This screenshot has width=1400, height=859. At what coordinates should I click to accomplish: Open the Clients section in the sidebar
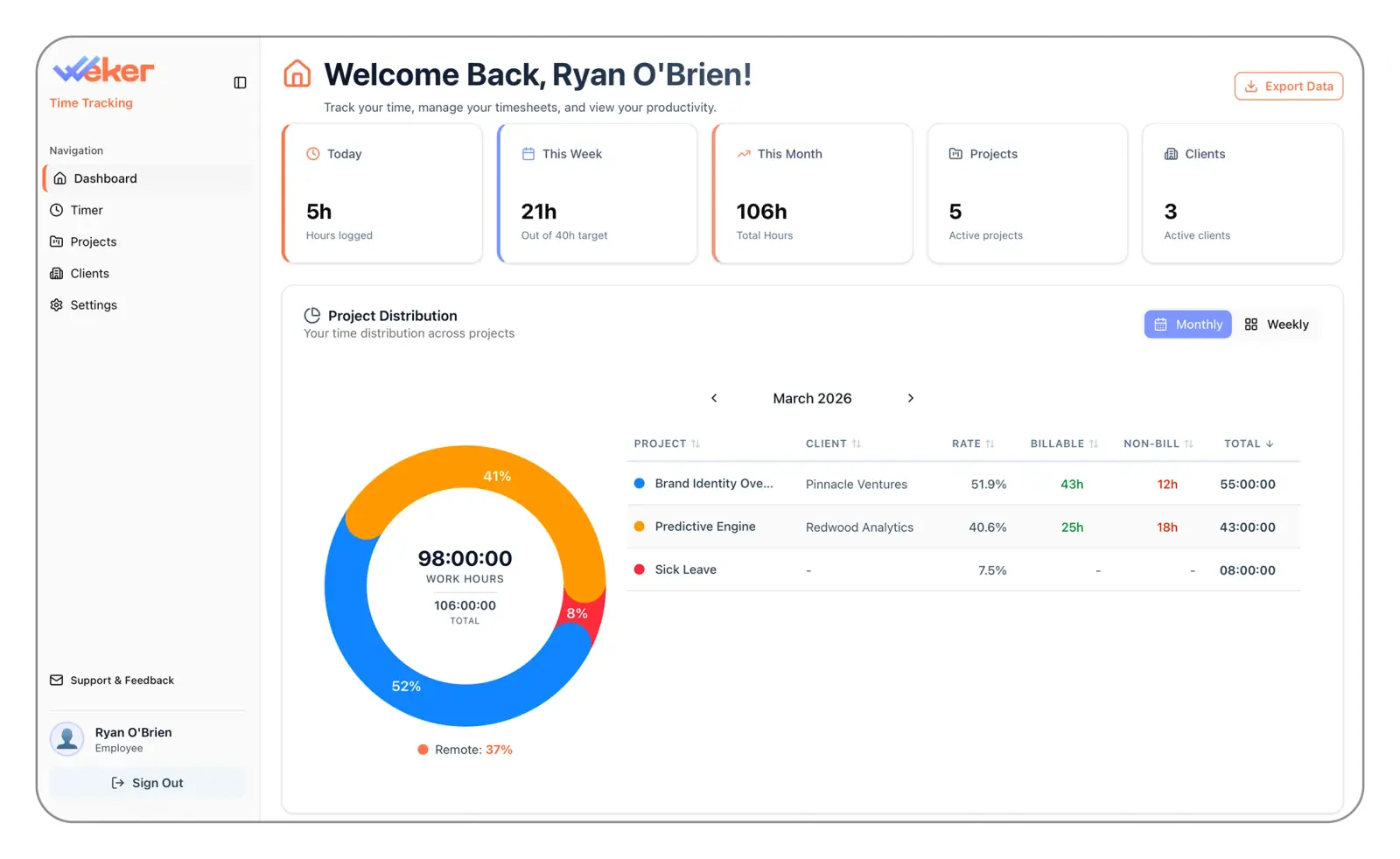click(x=87, y=273)
